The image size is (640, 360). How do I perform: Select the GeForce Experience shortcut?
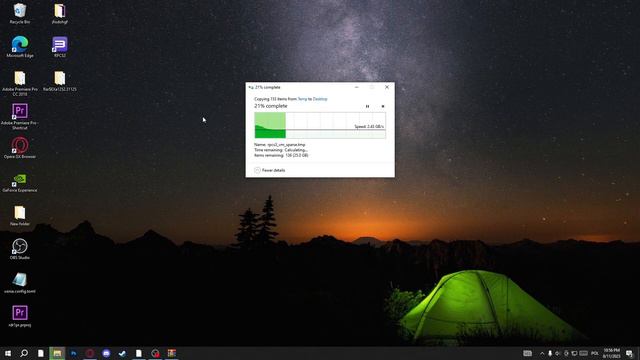pyautogui.click(x=20, y=182)
